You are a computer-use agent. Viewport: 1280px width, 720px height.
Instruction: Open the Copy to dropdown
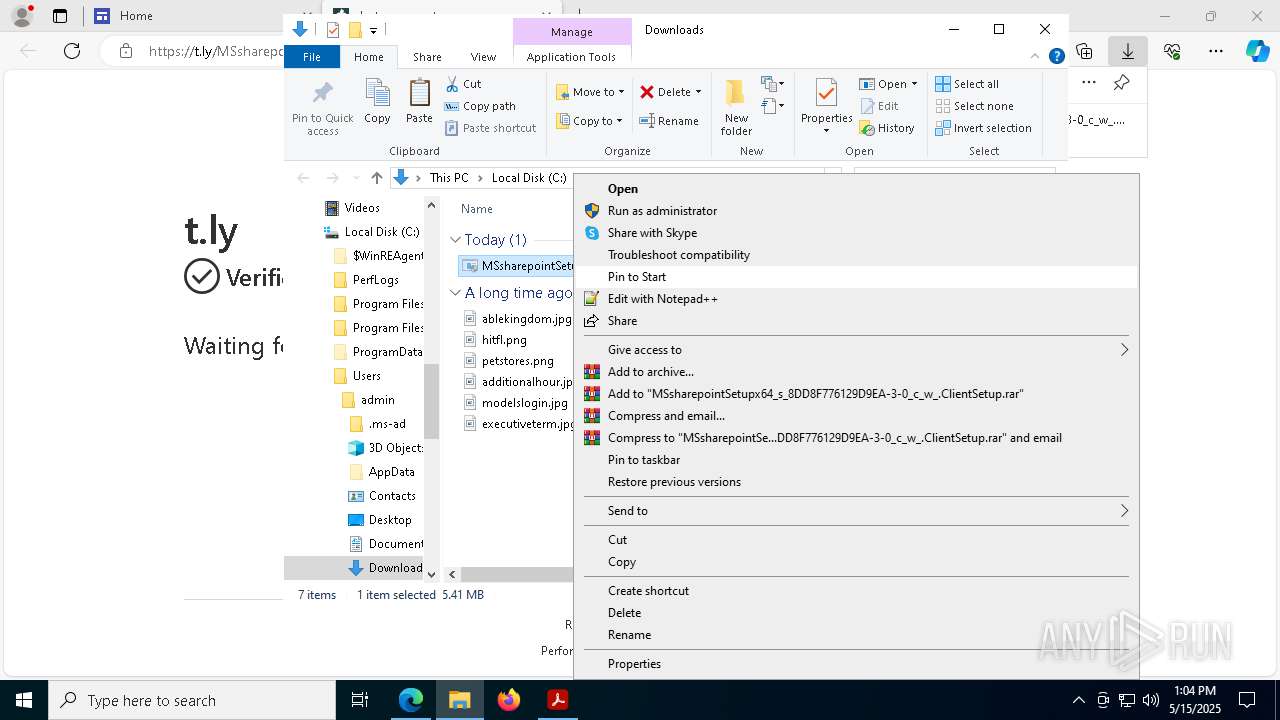(589, 121)
